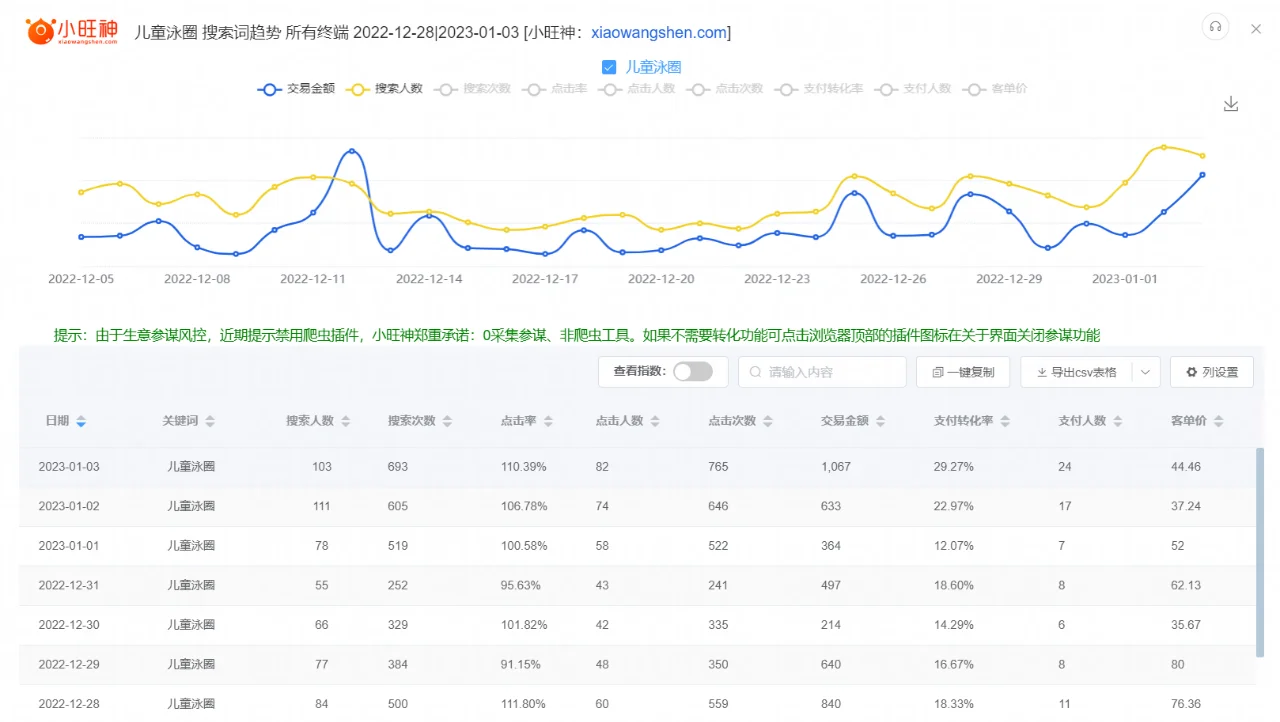This screenshot has height=722, width=1280.
Task: Click the headset support icon
Action: point(1215,27)
